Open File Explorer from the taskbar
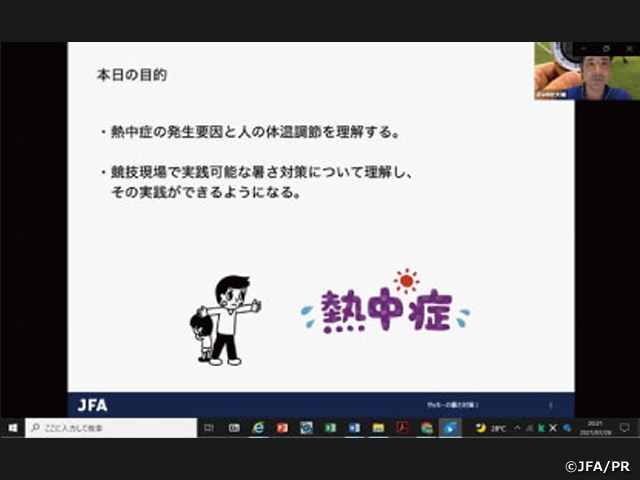Screen dimensions: 640x480 tap(379, 427)
